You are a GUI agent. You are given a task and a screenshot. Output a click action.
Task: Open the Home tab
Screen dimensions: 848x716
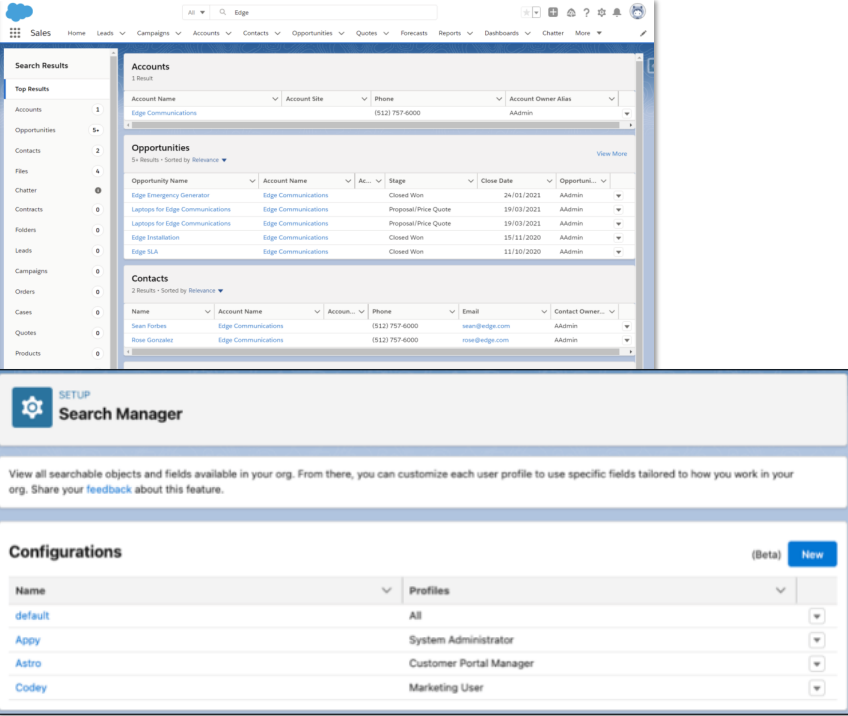(76, 33)
